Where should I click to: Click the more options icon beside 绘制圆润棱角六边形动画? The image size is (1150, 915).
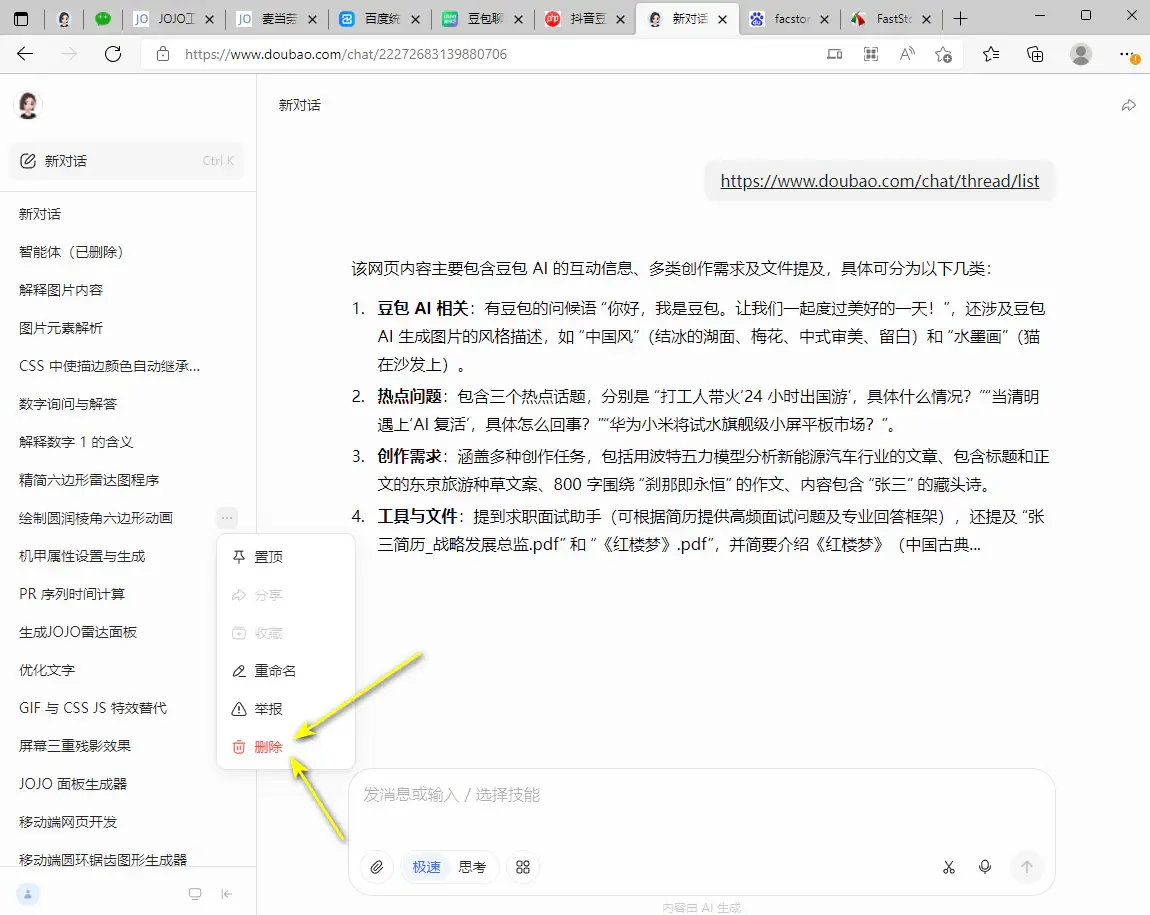[x=227, y=518]
